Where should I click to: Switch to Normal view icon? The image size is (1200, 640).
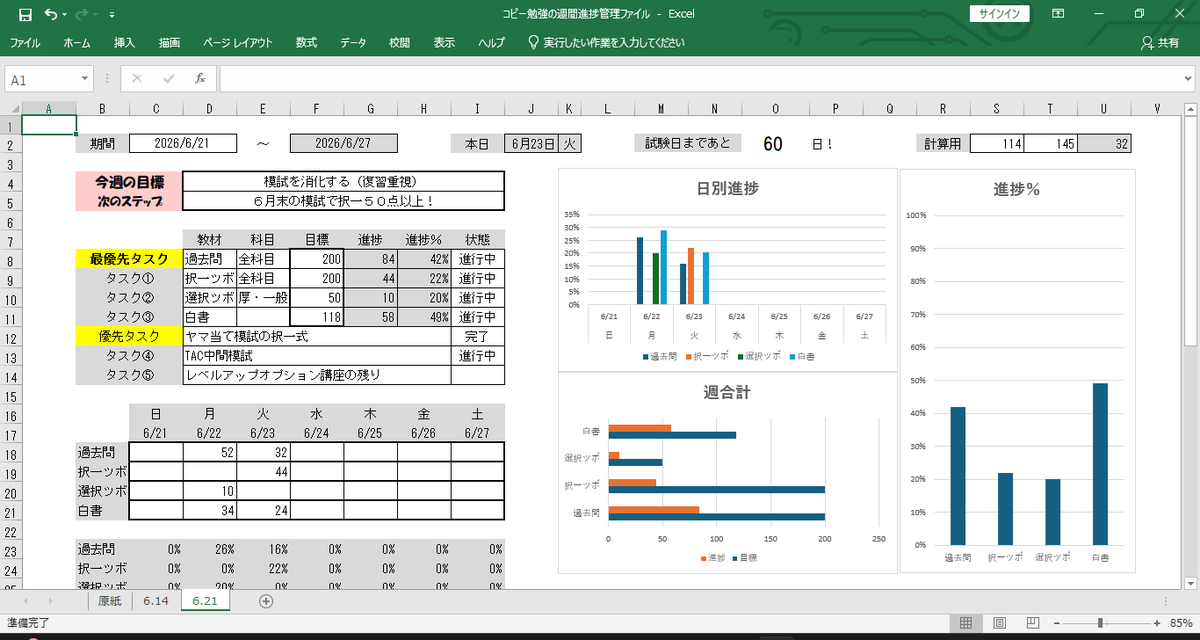coord(966,623)
